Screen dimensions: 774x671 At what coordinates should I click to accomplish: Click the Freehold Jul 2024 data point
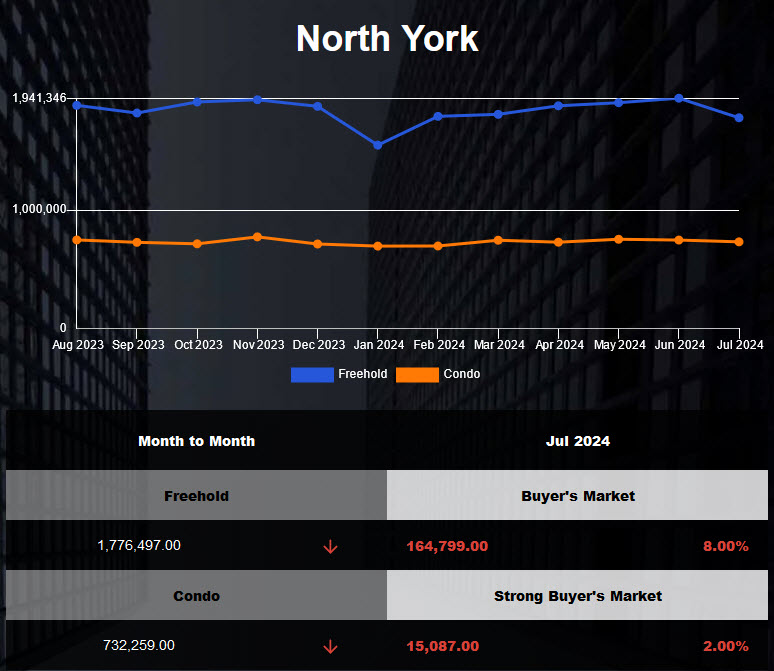tap(739, 118)
